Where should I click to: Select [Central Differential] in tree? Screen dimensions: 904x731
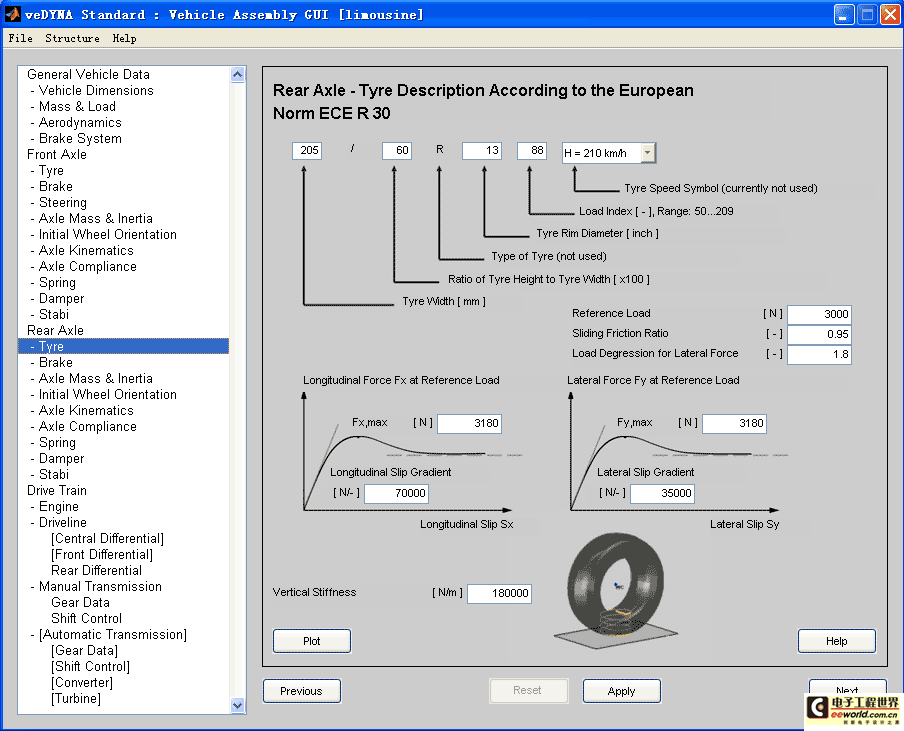tap(107, 538)
